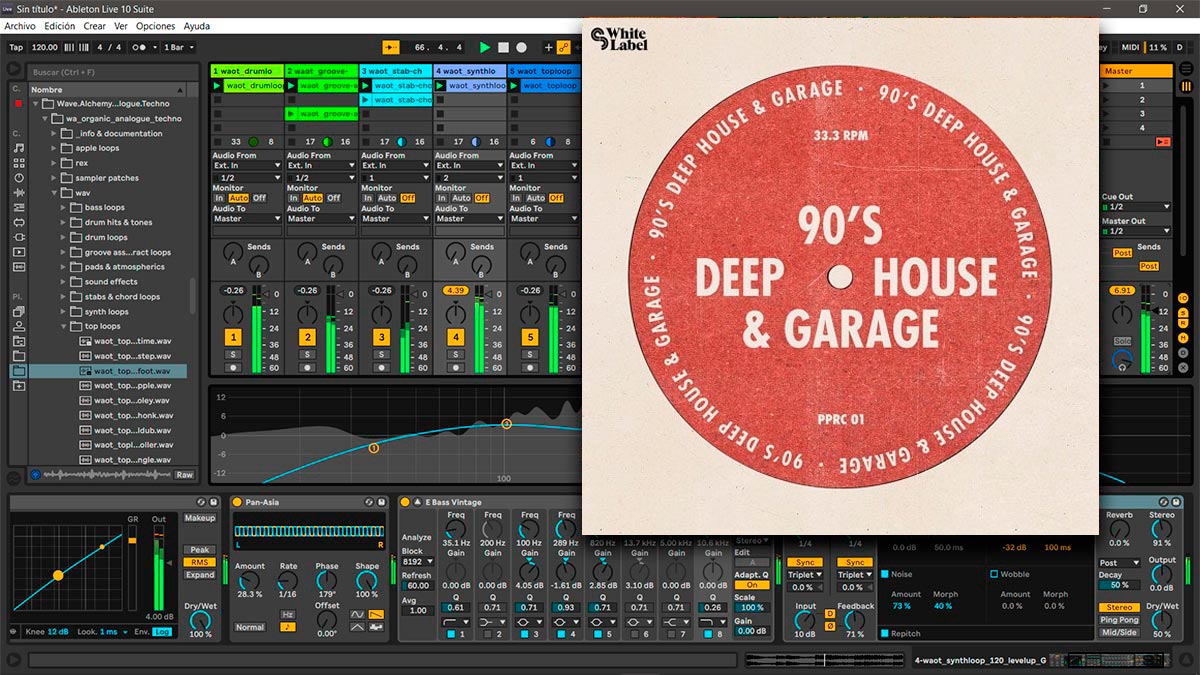Toggle track 1 activator button
This screenshot has height=675, width=1200.
[233, 338]
